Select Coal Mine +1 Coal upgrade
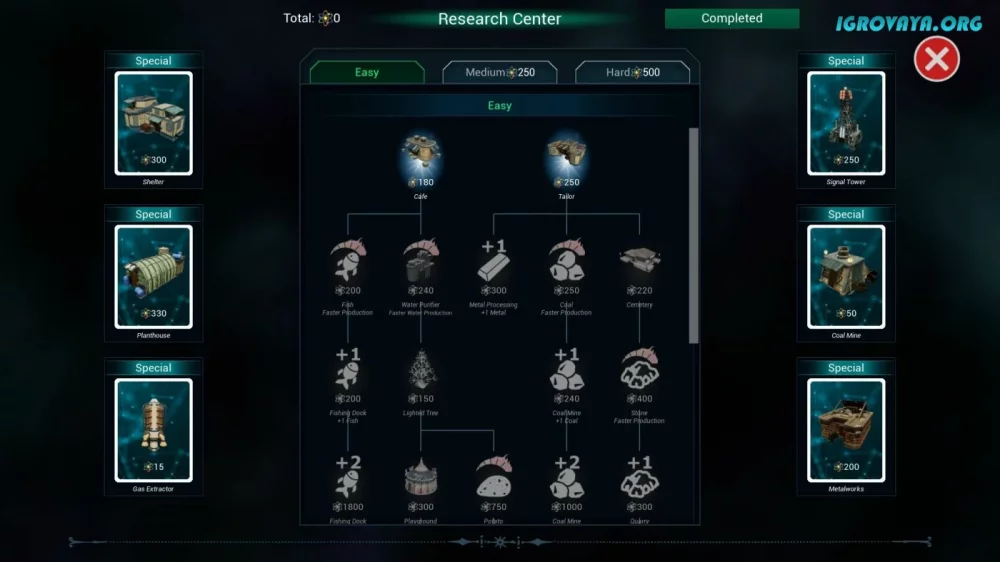Viewport: 1000px width, 562px height. tap(566, 369)
